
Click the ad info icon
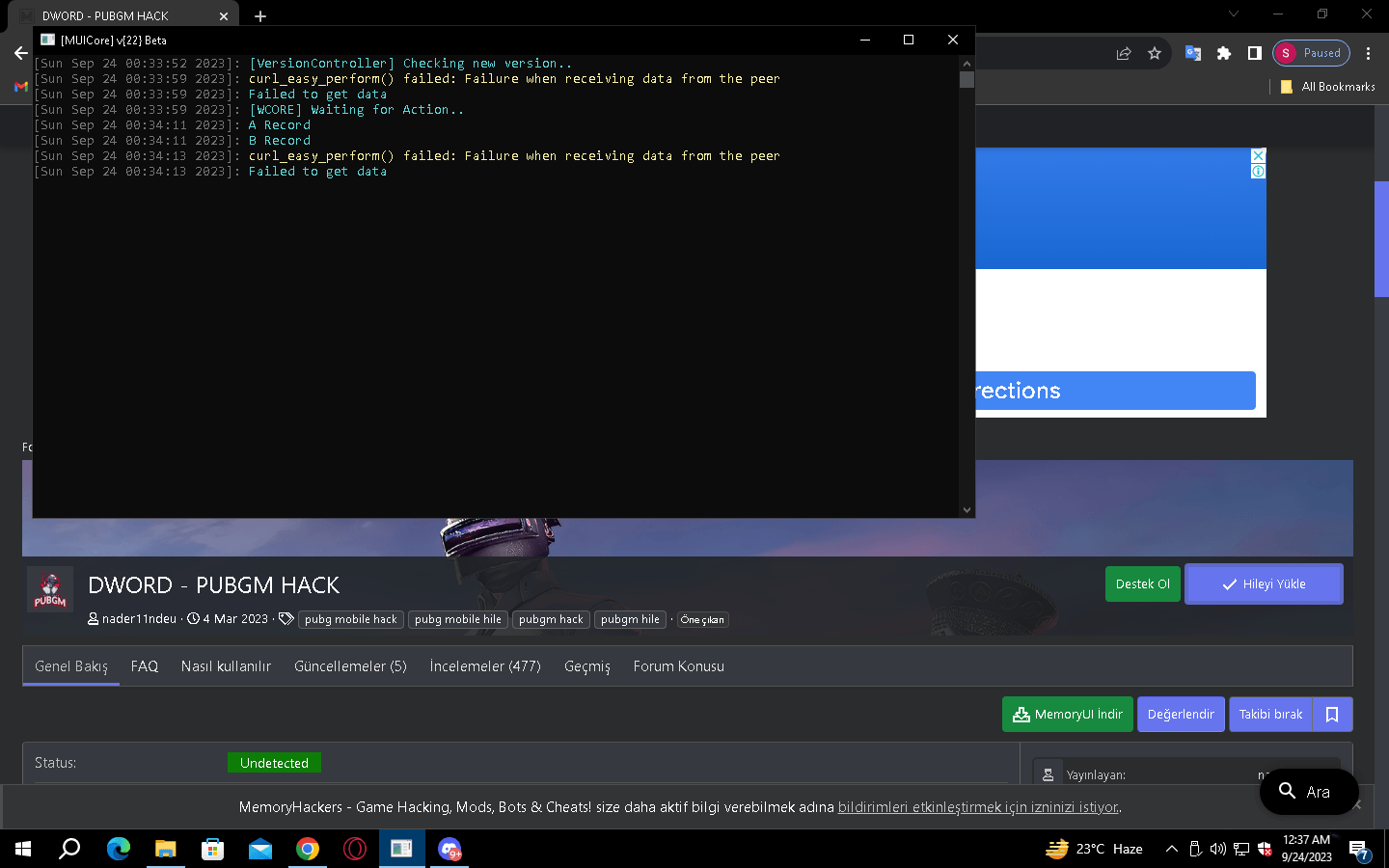[1258, 171]
